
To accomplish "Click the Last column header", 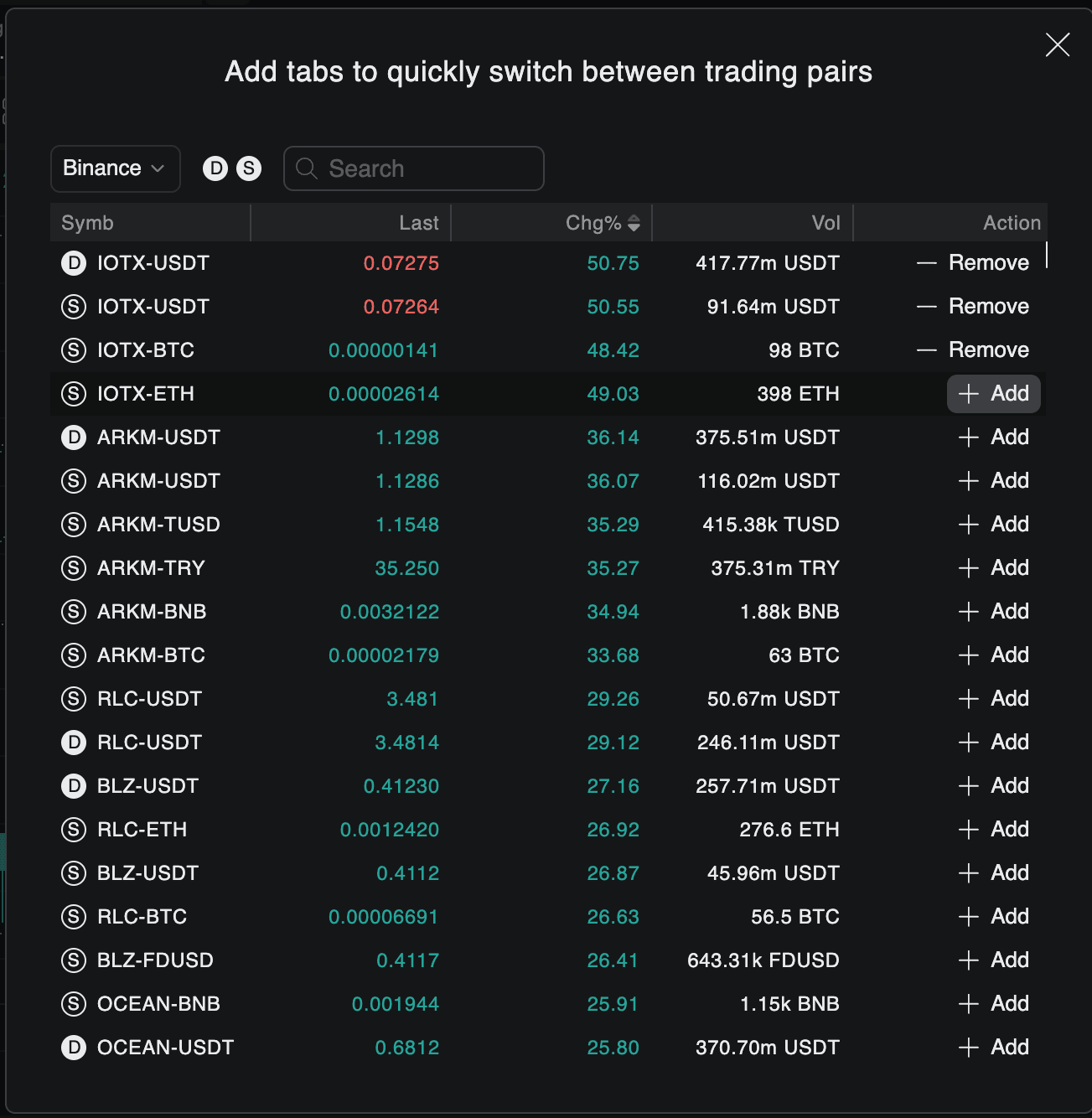I will [x=418, y=223].
